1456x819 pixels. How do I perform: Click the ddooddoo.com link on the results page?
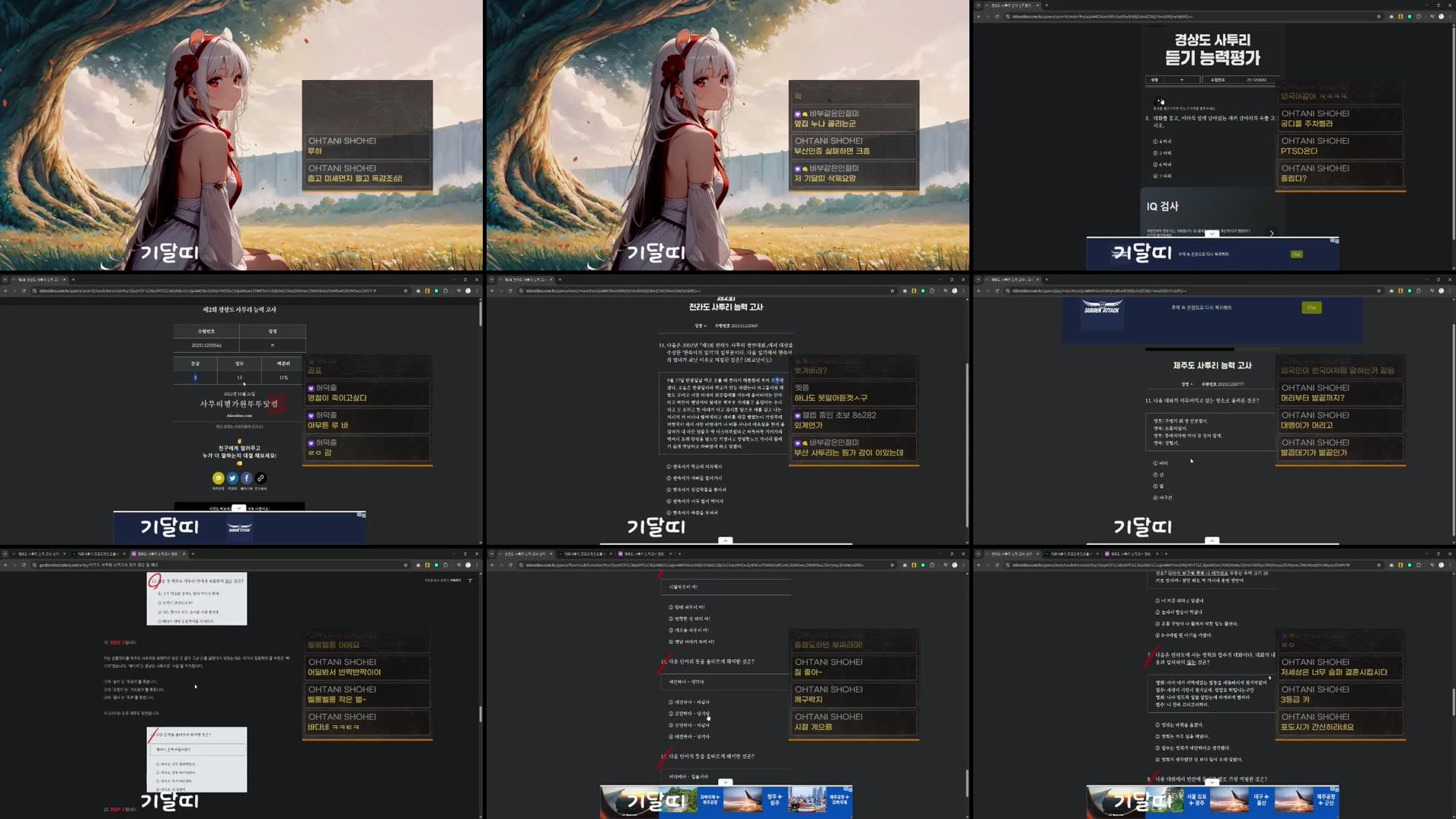(x=239, y=416)
